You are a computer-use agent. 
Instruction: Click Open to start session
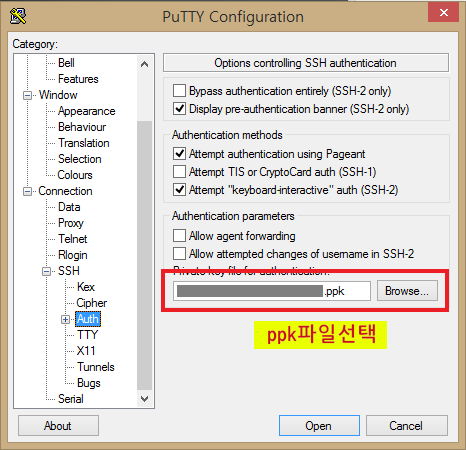coord(319,426)
